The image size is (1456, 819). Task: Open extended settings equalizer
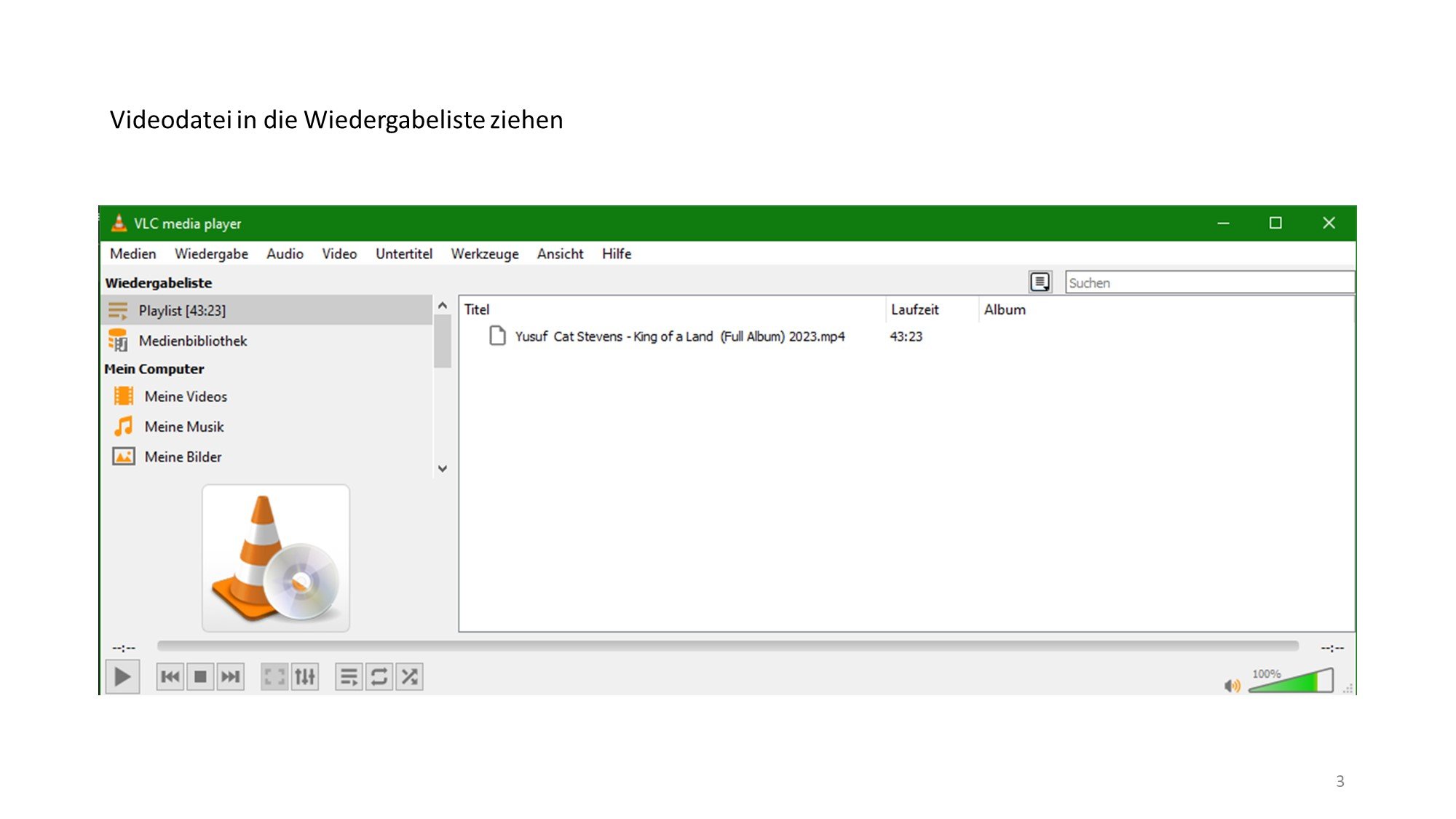tap(305, 677)
